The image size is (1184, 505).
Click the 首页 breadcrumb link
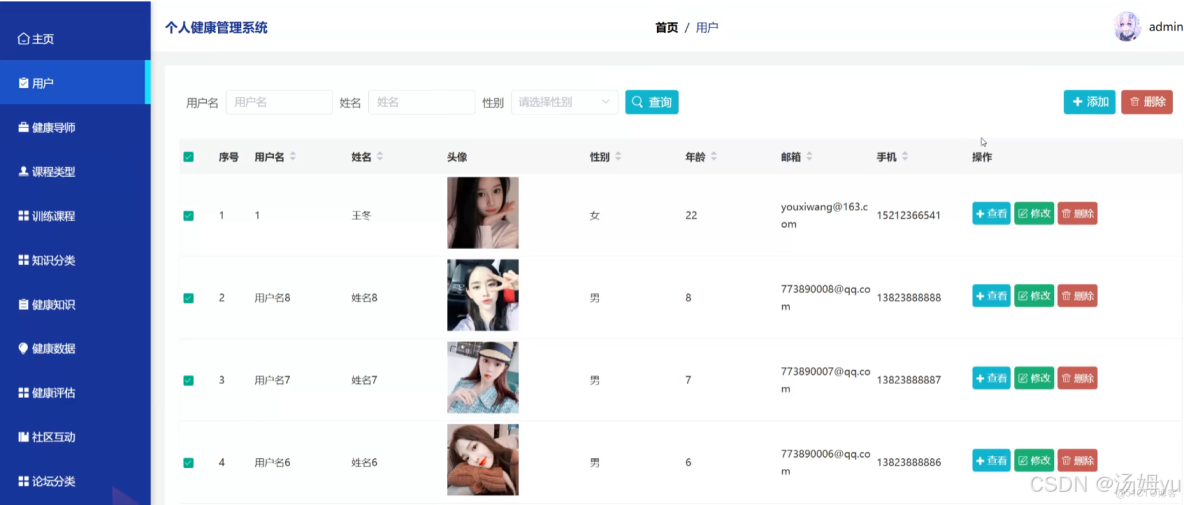pyautogui.click(x=666, y=28)
